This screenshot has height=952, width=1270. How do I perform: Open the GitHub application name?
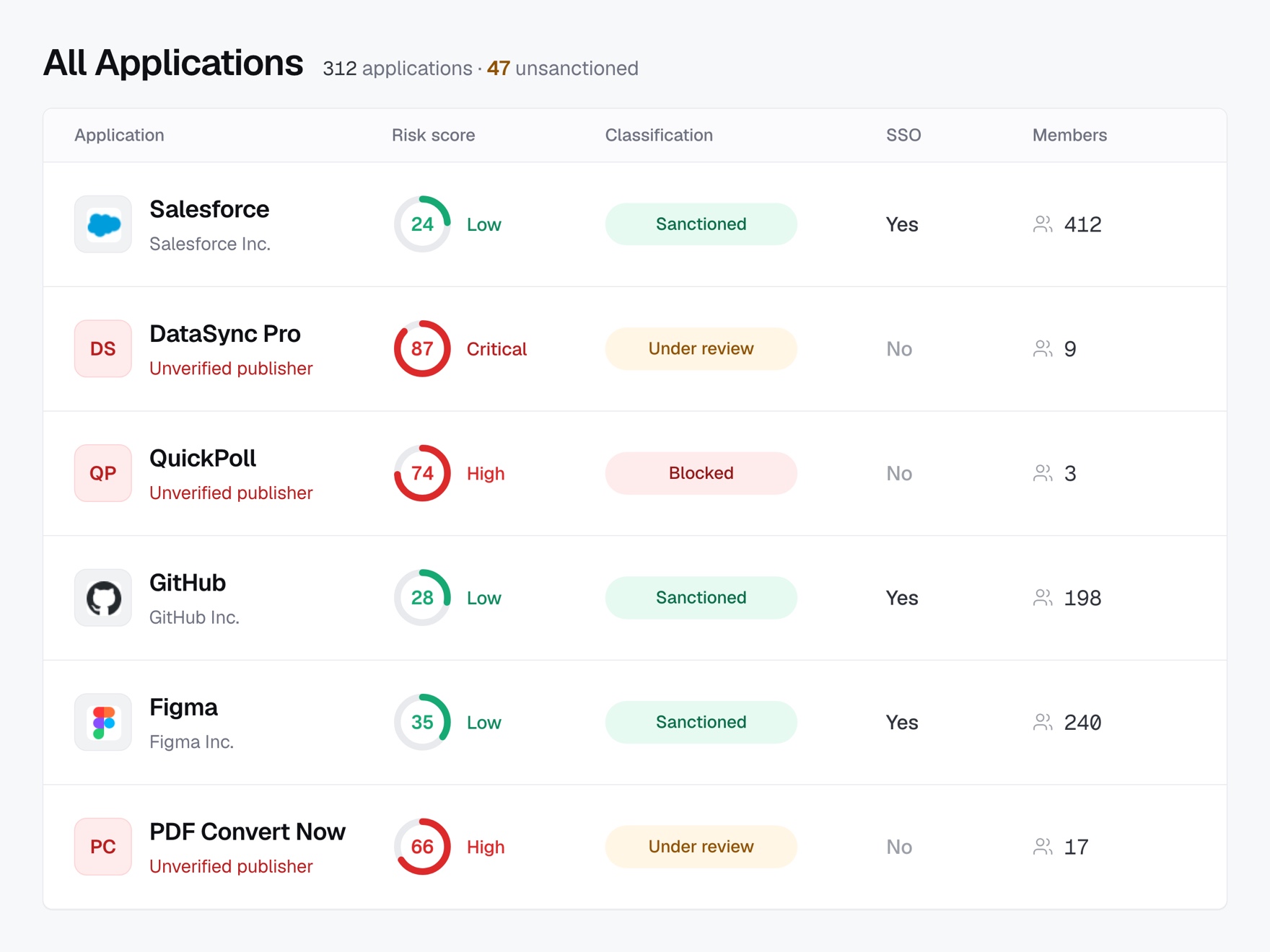[x=188, y=583]
